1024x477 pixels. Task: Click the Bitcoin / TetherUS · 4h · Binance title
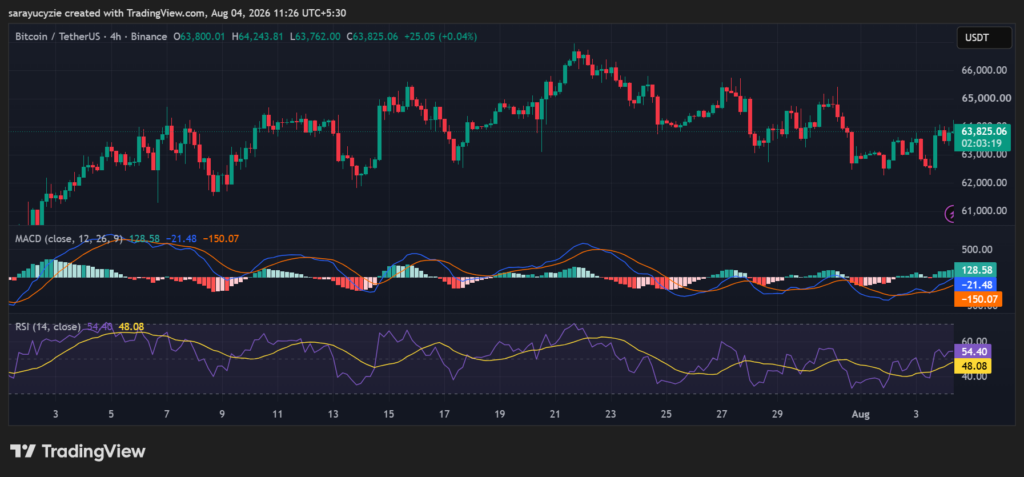[x=91, y=37]
